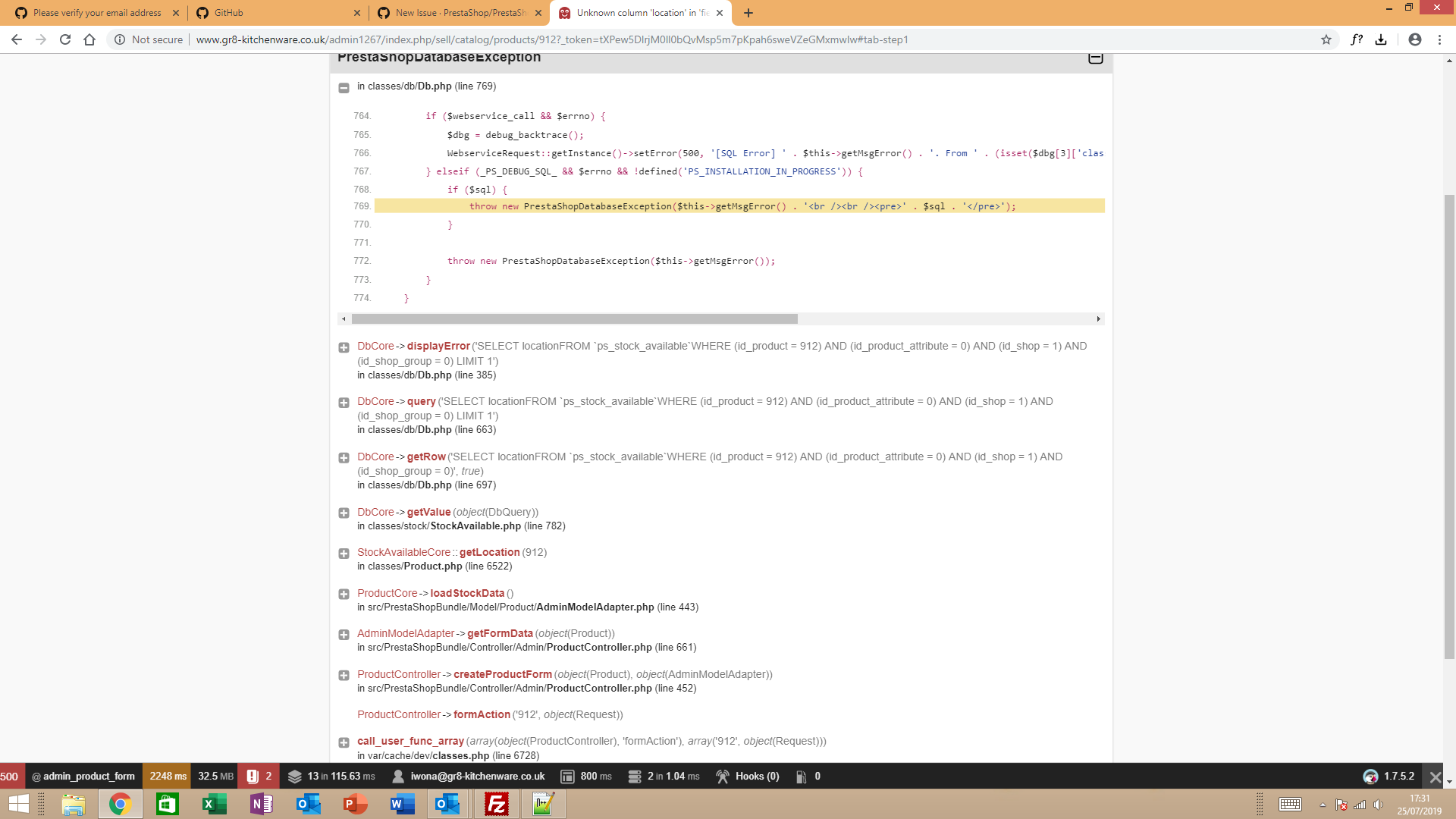The height and width of the screenshot is (819, 1456).
Task: Expand the AdminModelAdapter getFormData trace entry
Action: [344, 635]
